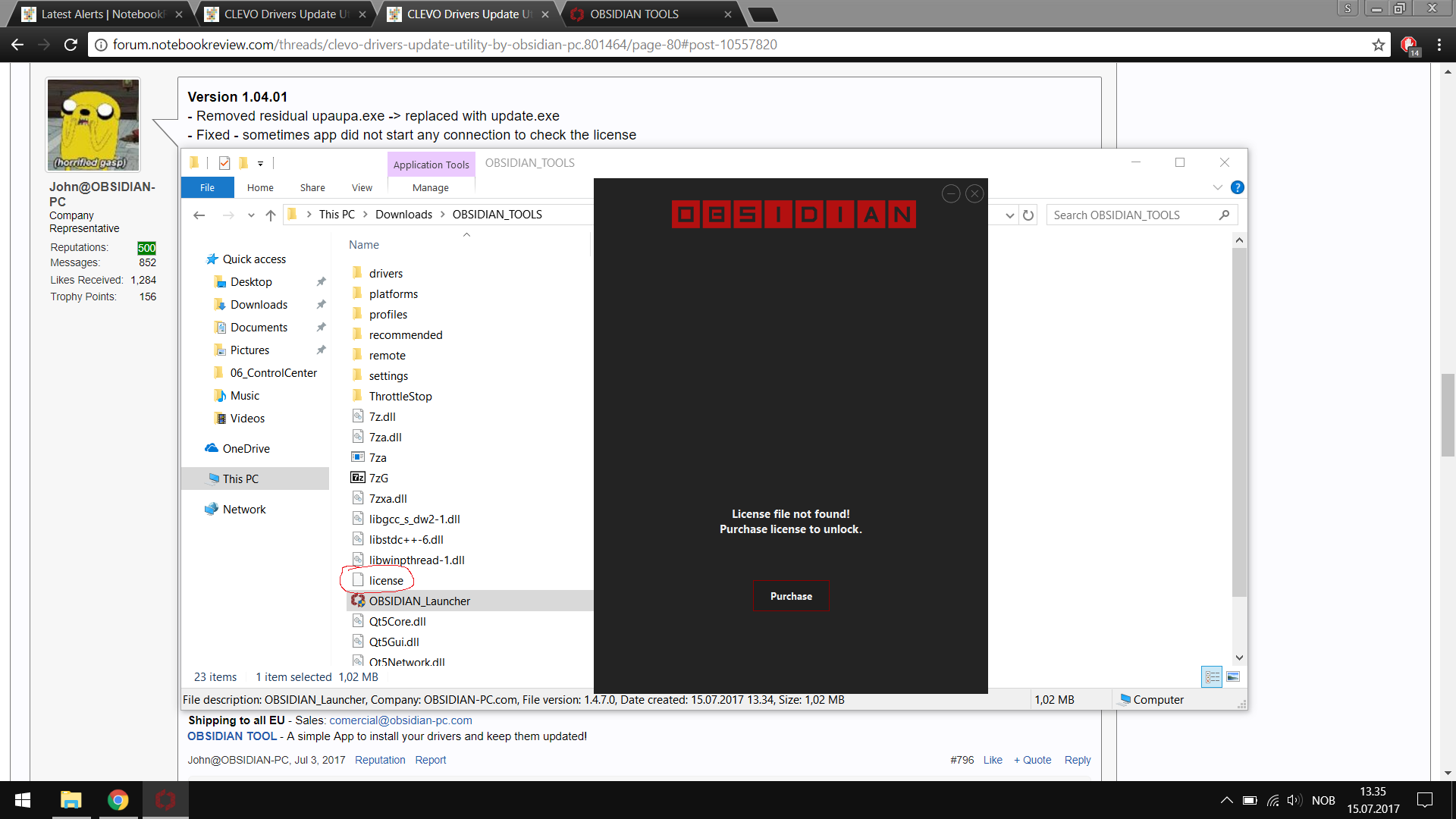The height and width of the screenshot is (819, 1456).
Task: Select OneDrive in the navigation pane
Action: coord(246,449)
